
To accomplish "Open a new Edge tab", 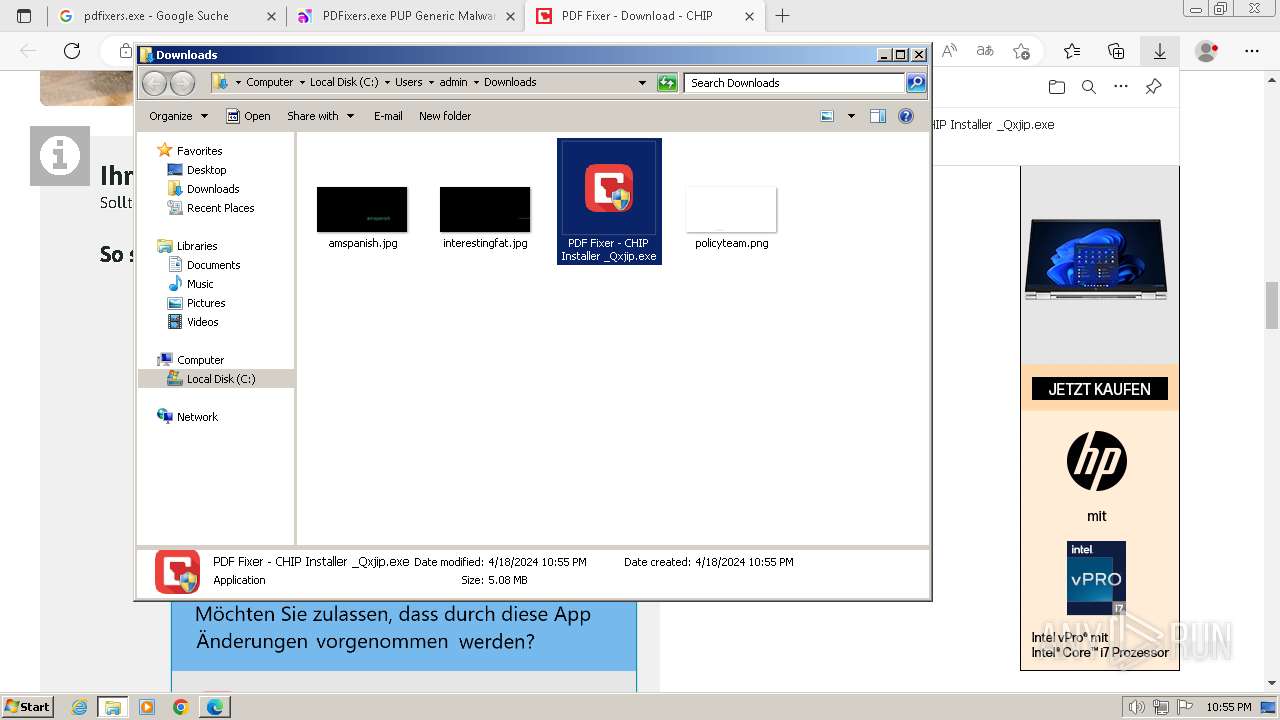I will (x=783, y=16).
